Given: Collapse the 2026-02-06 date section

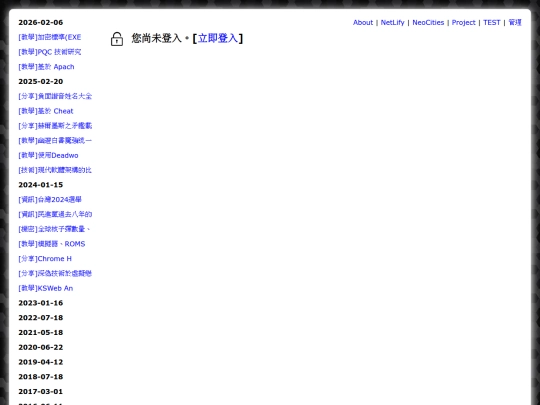Looking at the screenshot, I should pyautogui.click(x=41, y=22).
